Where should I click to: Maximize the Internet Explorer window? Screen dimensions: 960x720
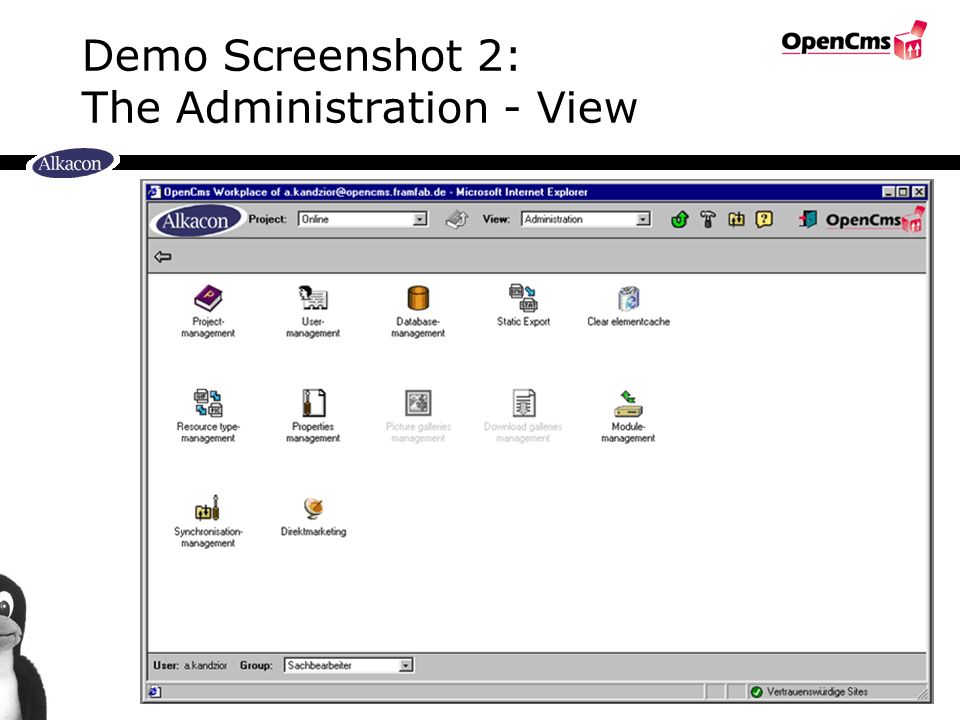(902, 192)
